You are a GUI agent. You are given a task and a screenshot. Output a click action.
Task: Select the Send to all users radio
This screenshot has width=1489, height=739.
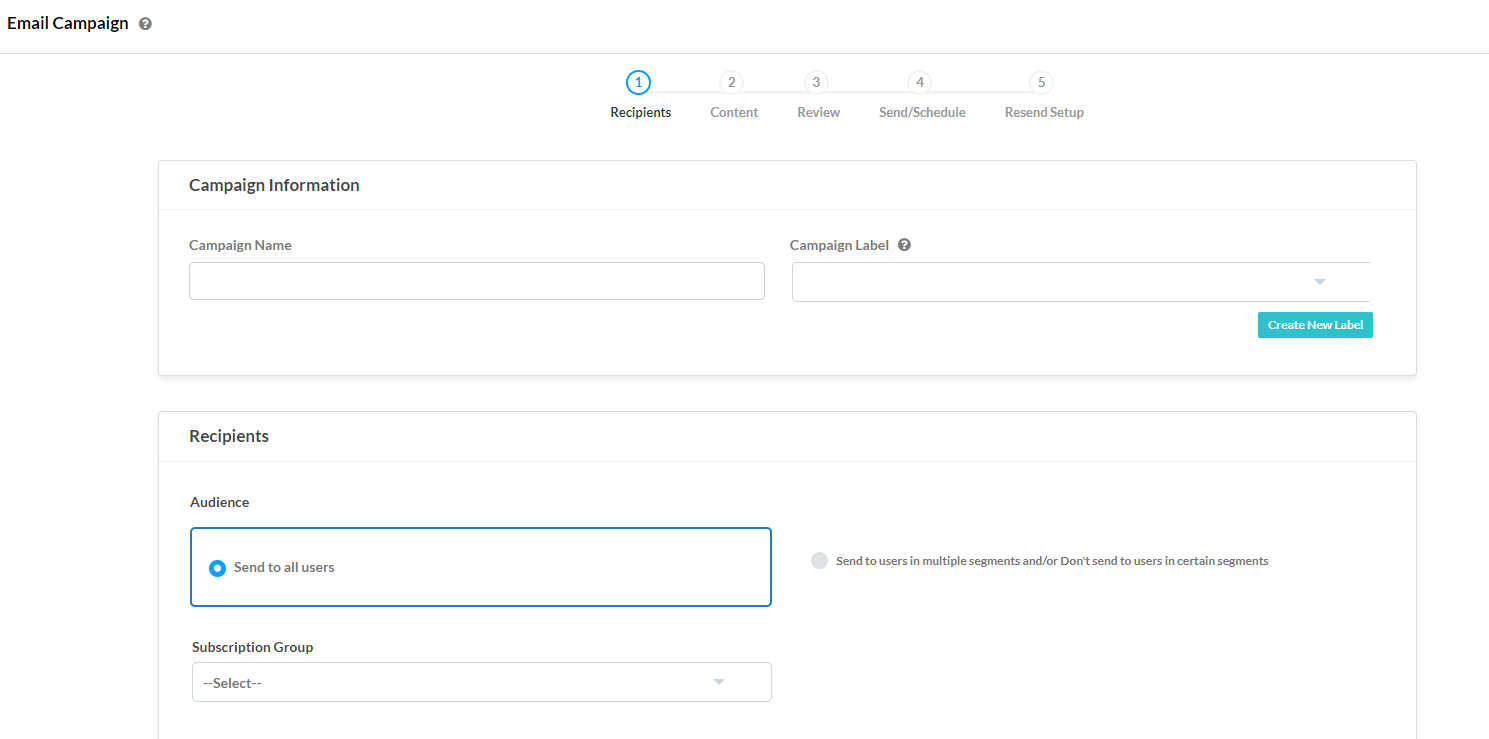(x=217, y=568)
